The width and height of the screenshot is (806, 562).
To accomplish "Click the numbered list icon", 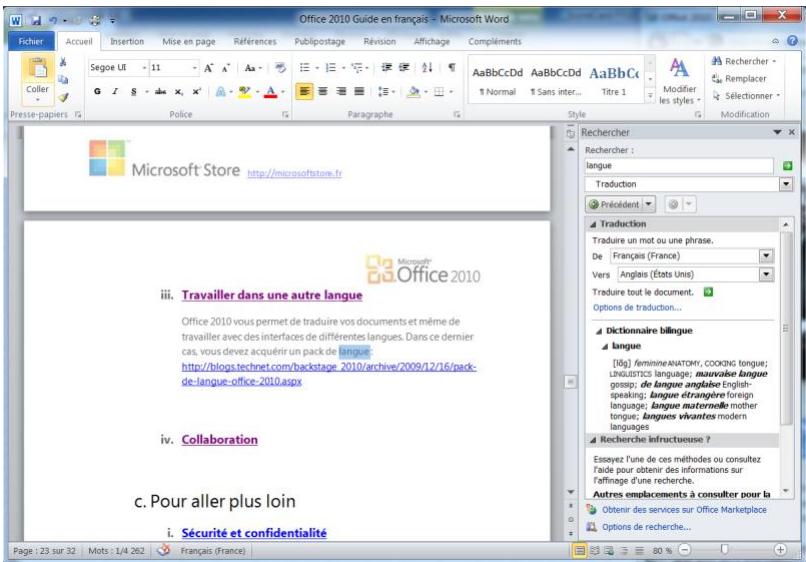I will coord(331,67).
